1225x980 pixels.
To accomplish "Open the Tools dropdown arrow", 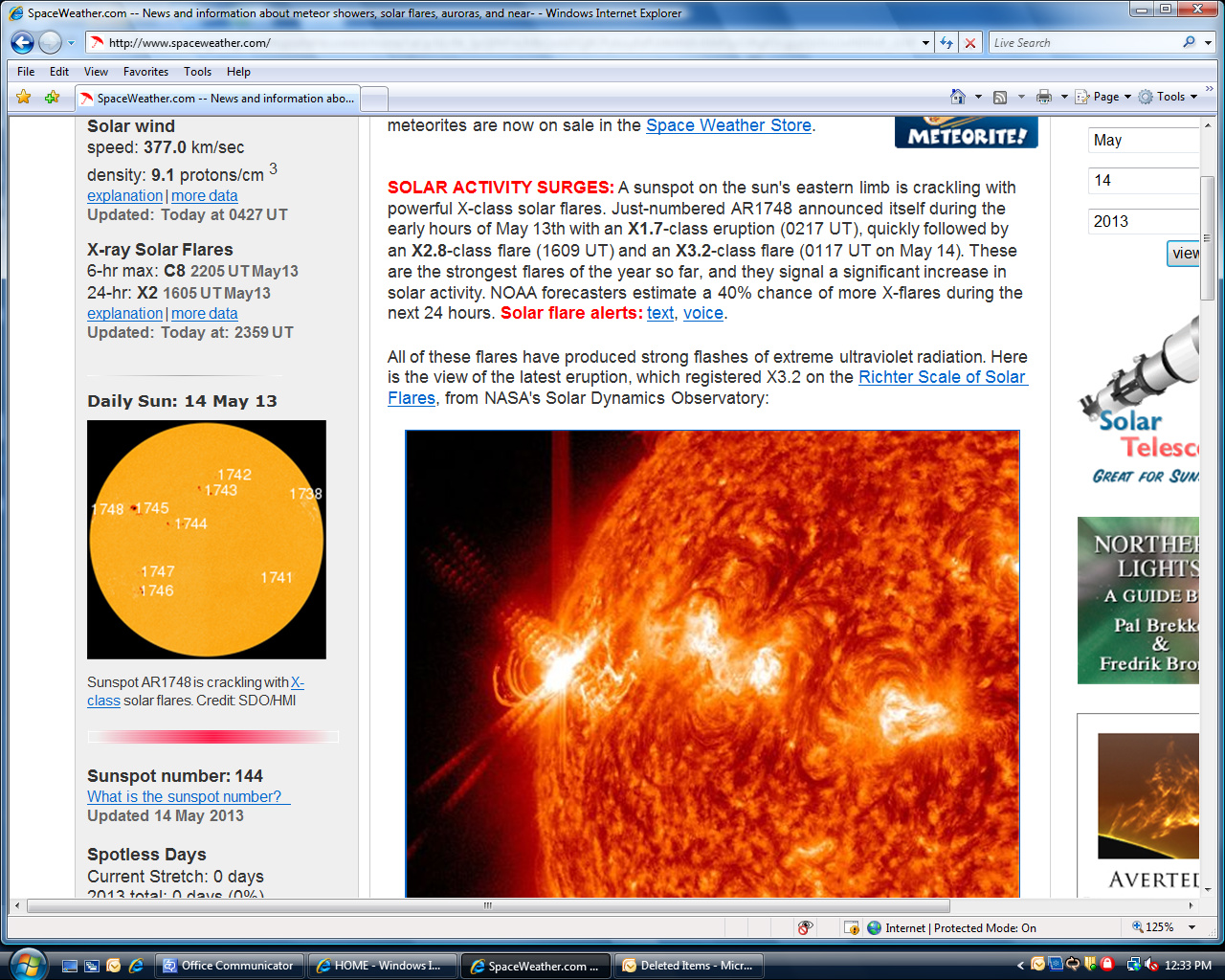I will pyautogui.click(x=1193, y=97).
